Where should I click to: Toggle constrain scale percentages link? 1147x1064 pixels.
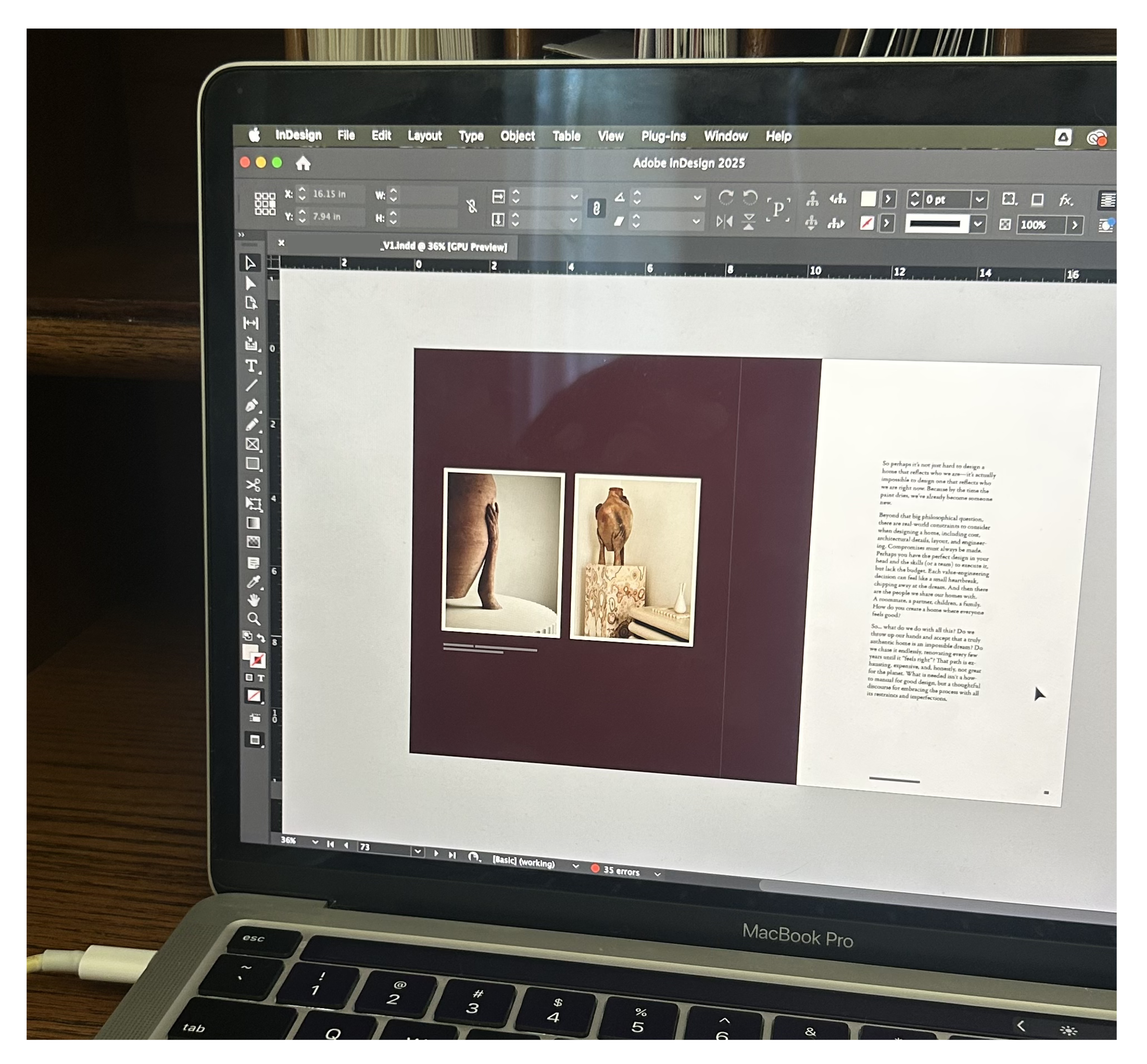click(596, 208)
